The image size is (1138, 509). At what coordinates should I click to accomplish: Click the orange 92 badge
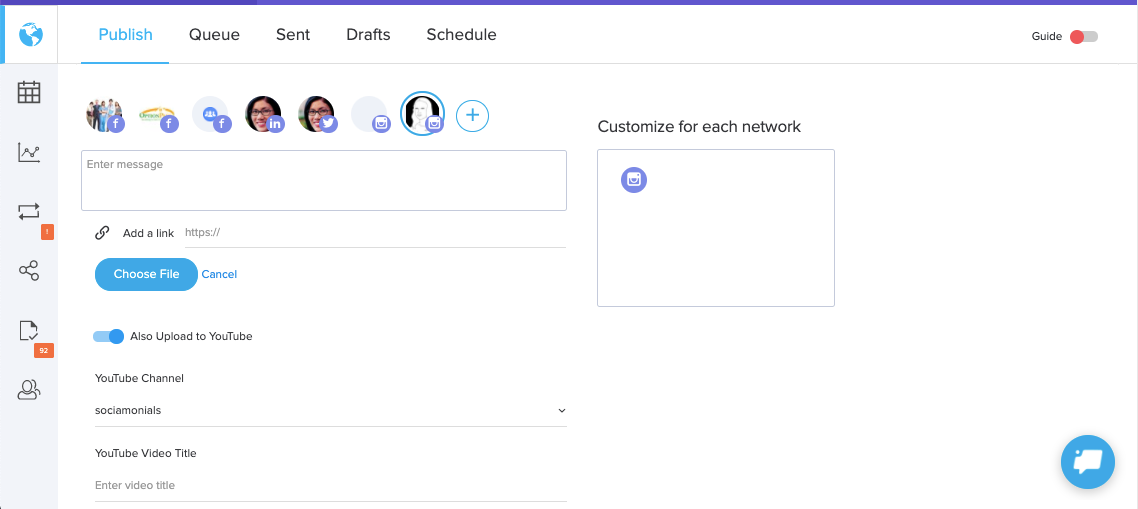click(44, 351)
